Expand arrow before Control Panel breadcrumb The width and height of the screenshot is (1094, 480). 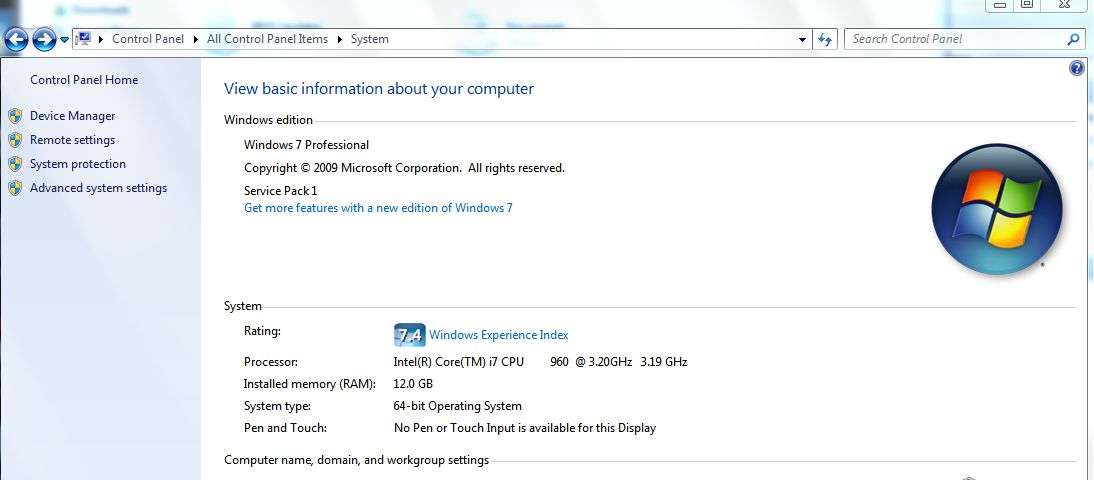(101, 39)
